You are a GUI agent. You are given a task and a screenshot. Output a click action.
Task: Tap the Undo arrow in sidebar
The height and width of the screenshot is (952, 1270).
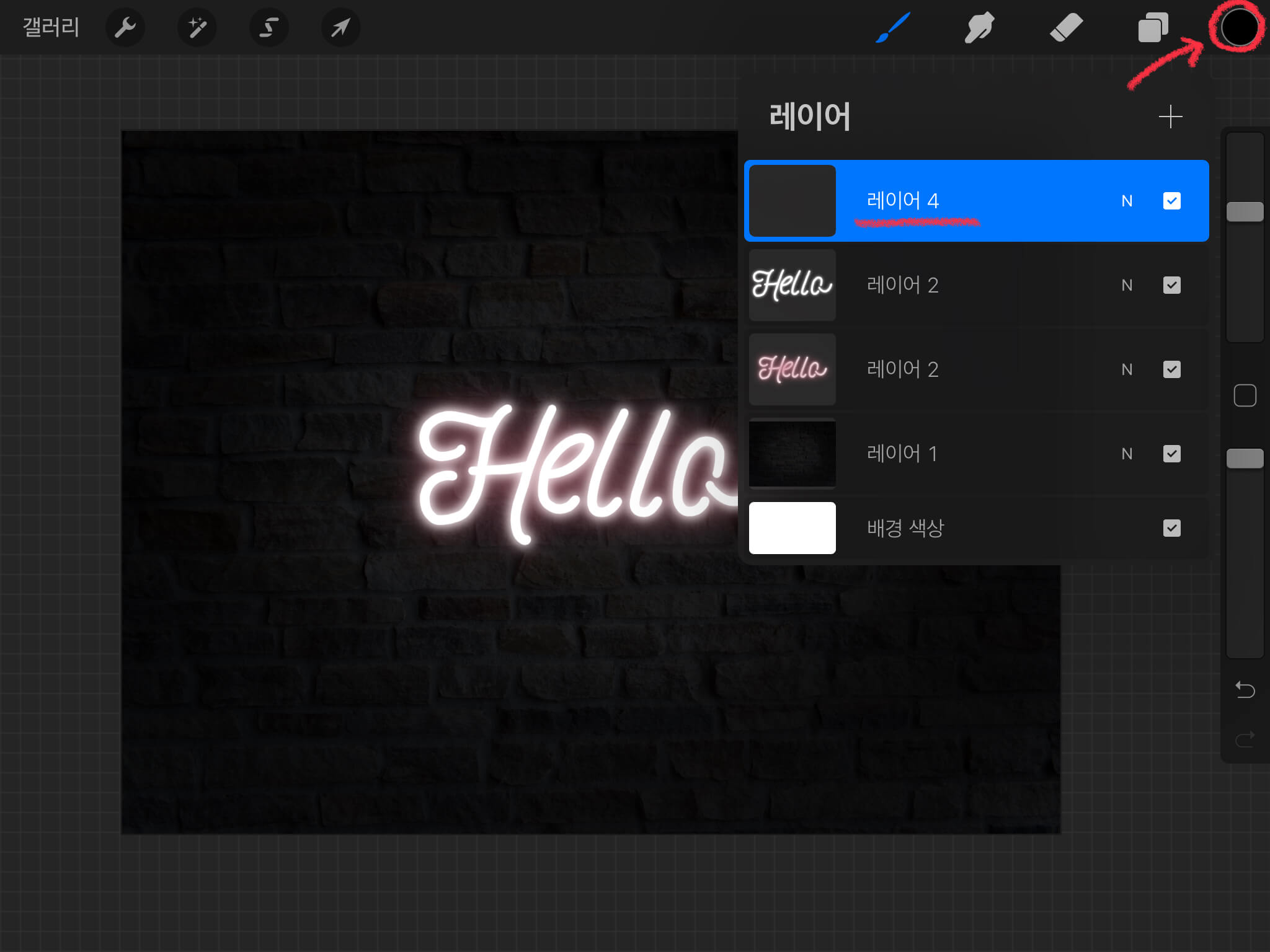(1245, 689)
